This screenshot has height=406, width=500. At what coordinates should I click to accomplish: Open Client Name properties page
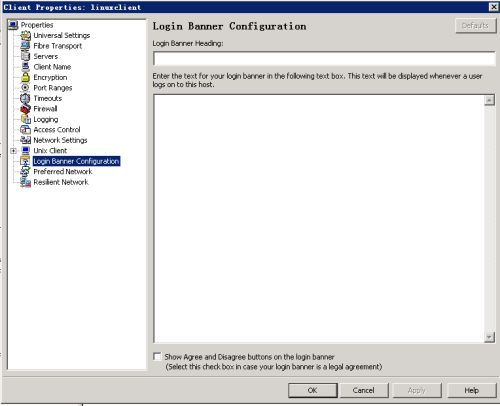tap(52, 67)
